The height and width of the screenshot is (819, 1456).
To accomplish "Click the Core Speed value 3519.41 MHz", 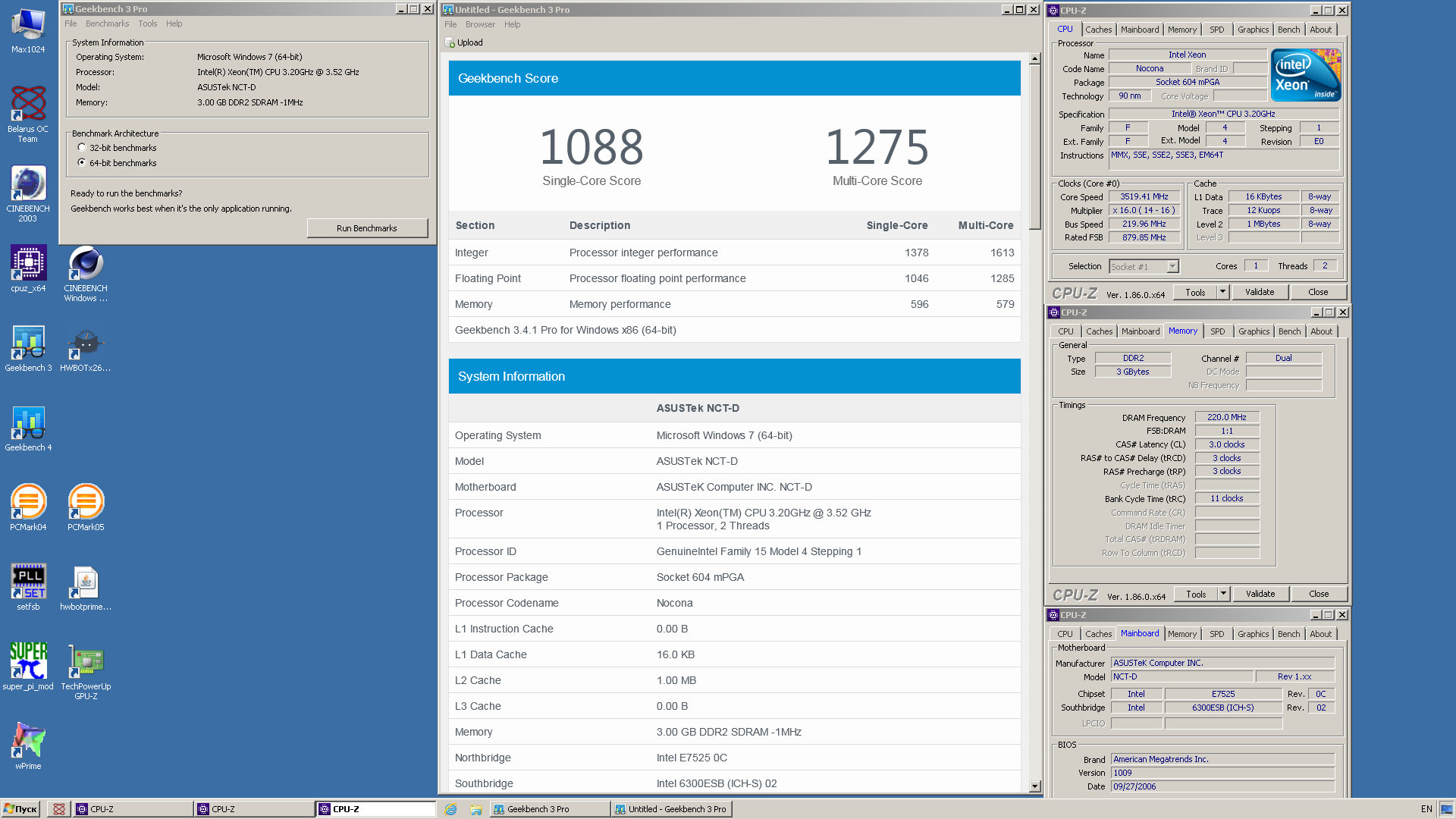I will coord(1144,196).
